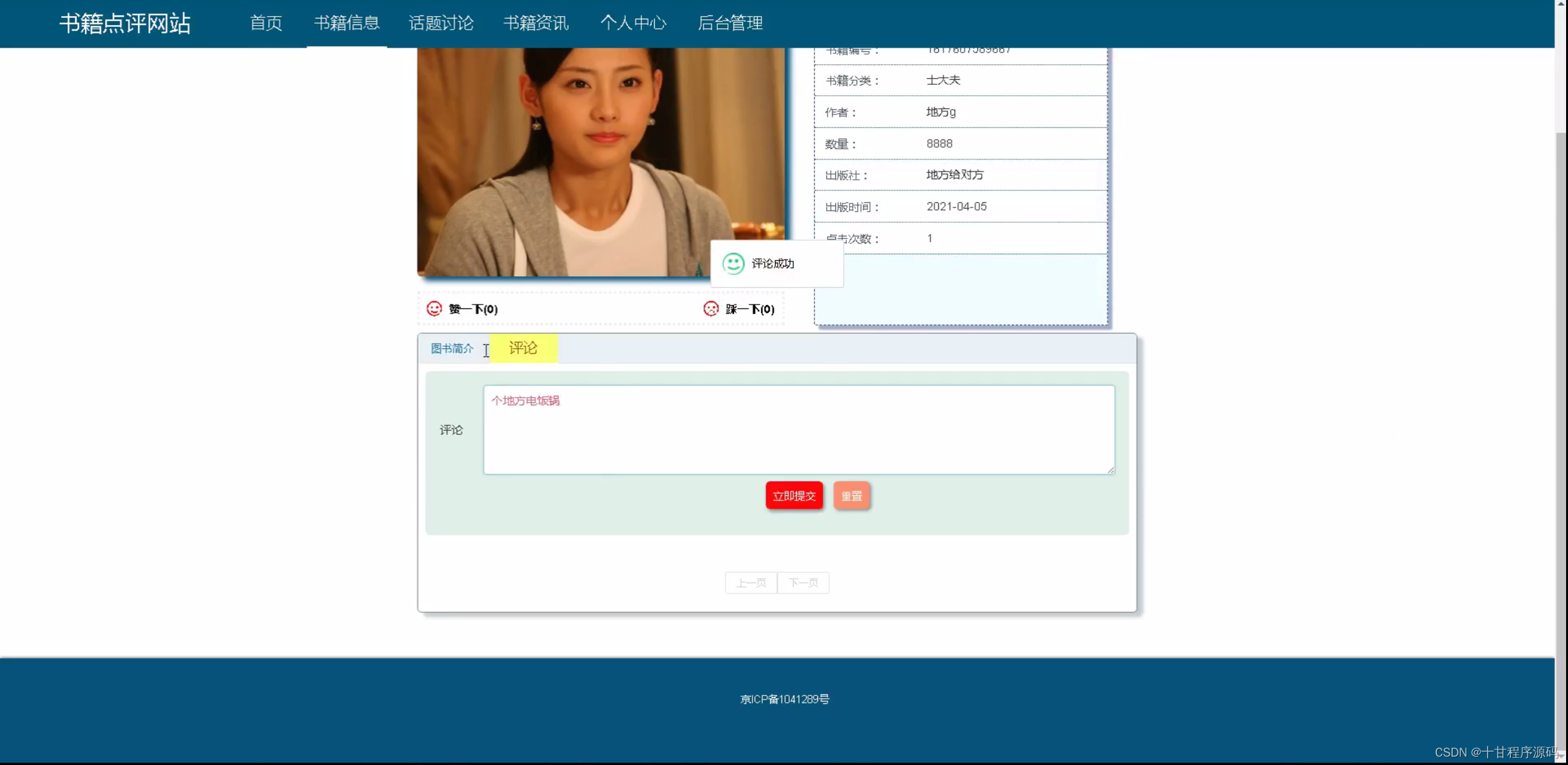Switch to the 图书简介 tab
The image size is (1568, 765).
click(x=452, y=349)
